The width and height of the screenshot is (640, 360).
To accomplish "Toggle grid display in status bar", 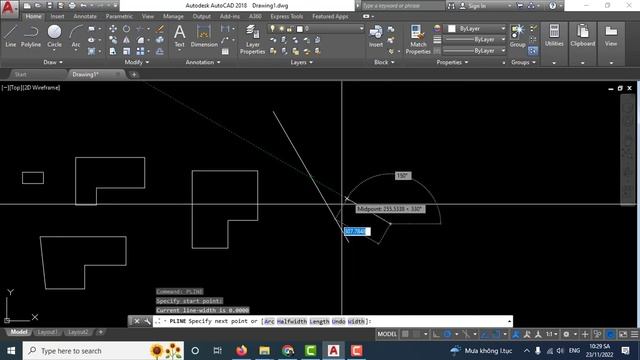I will pos(405,334).
